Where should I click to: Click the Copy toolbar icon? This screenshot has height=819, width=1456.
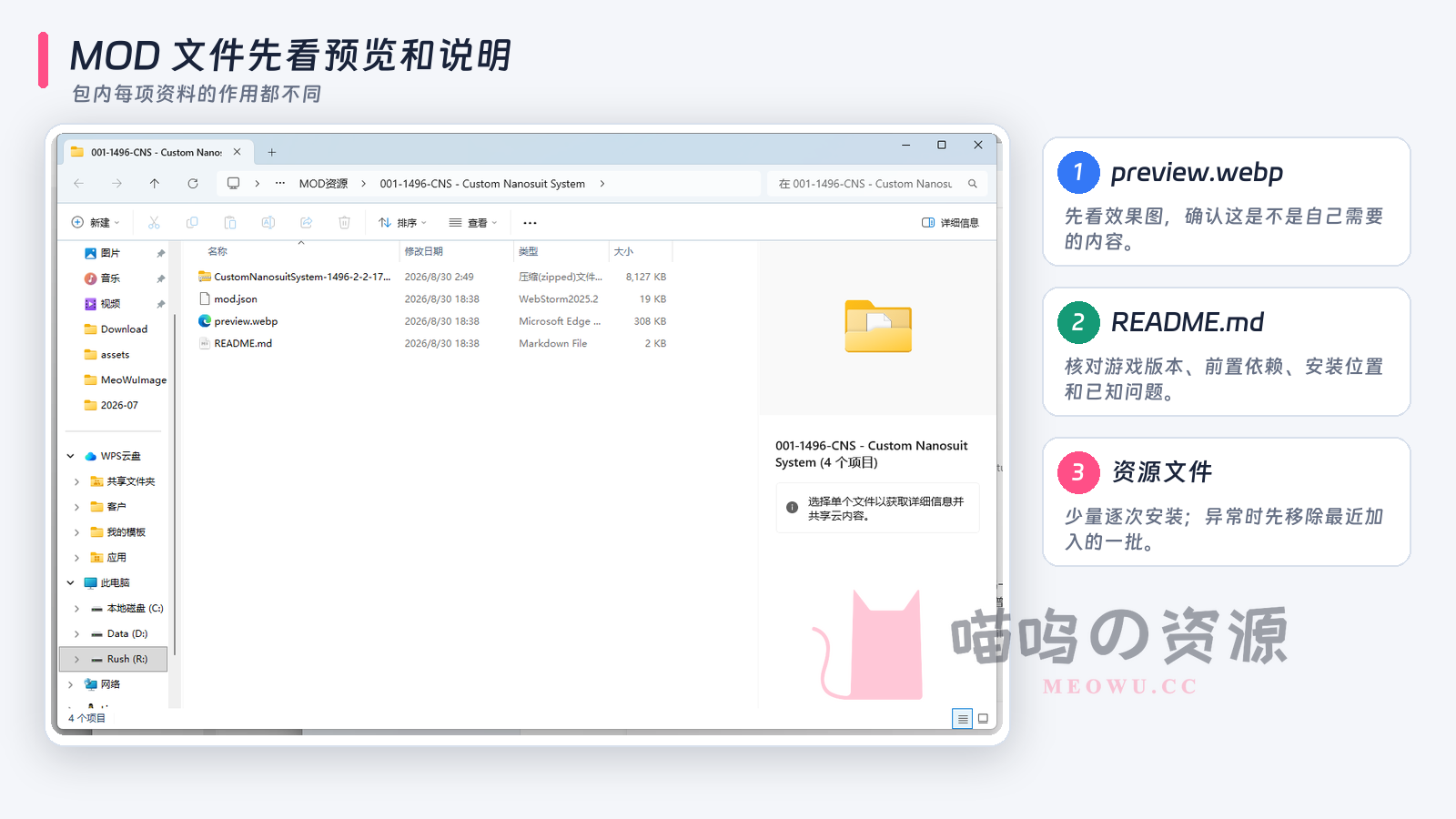pos(192,222)
